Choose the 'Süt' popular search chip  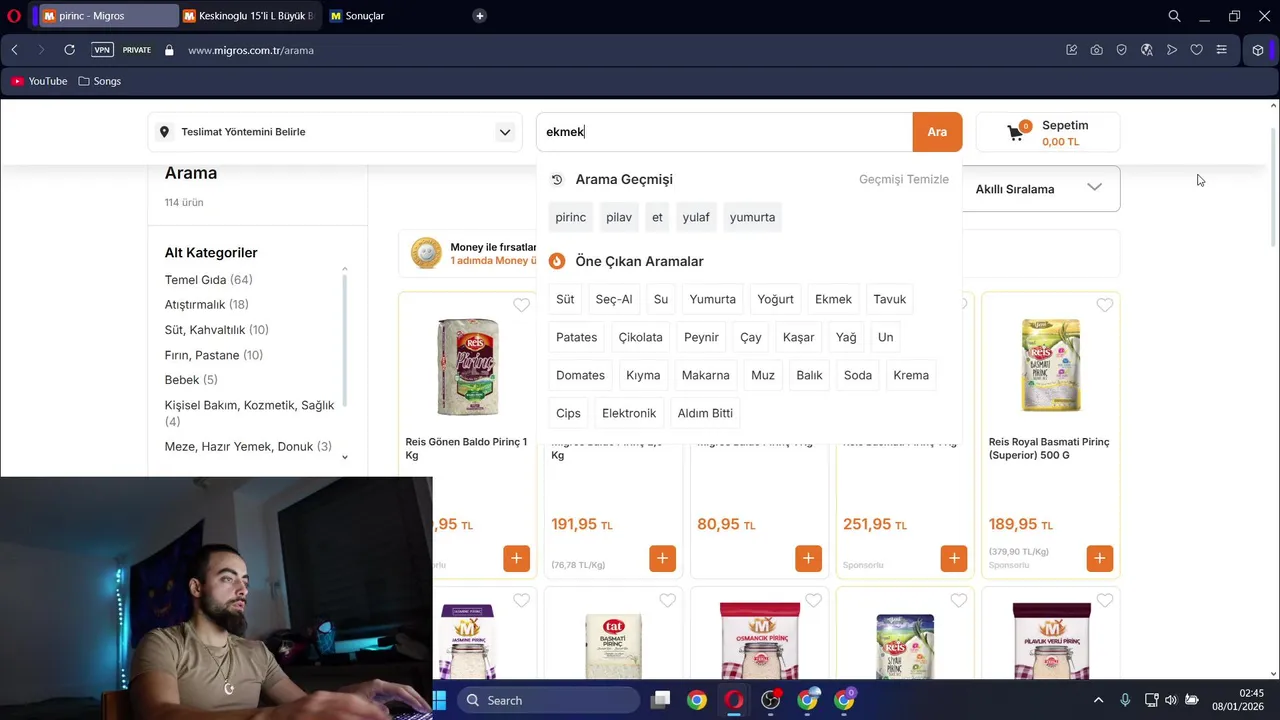coord(565,299)
